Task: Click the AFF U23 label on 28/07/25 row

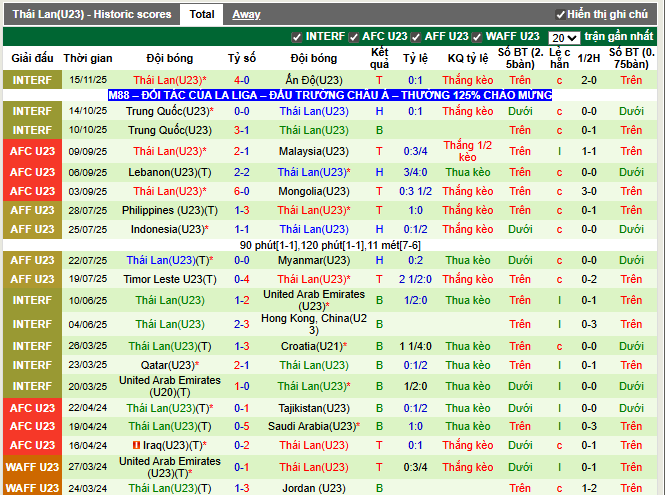Action: [x=32, y=210]
